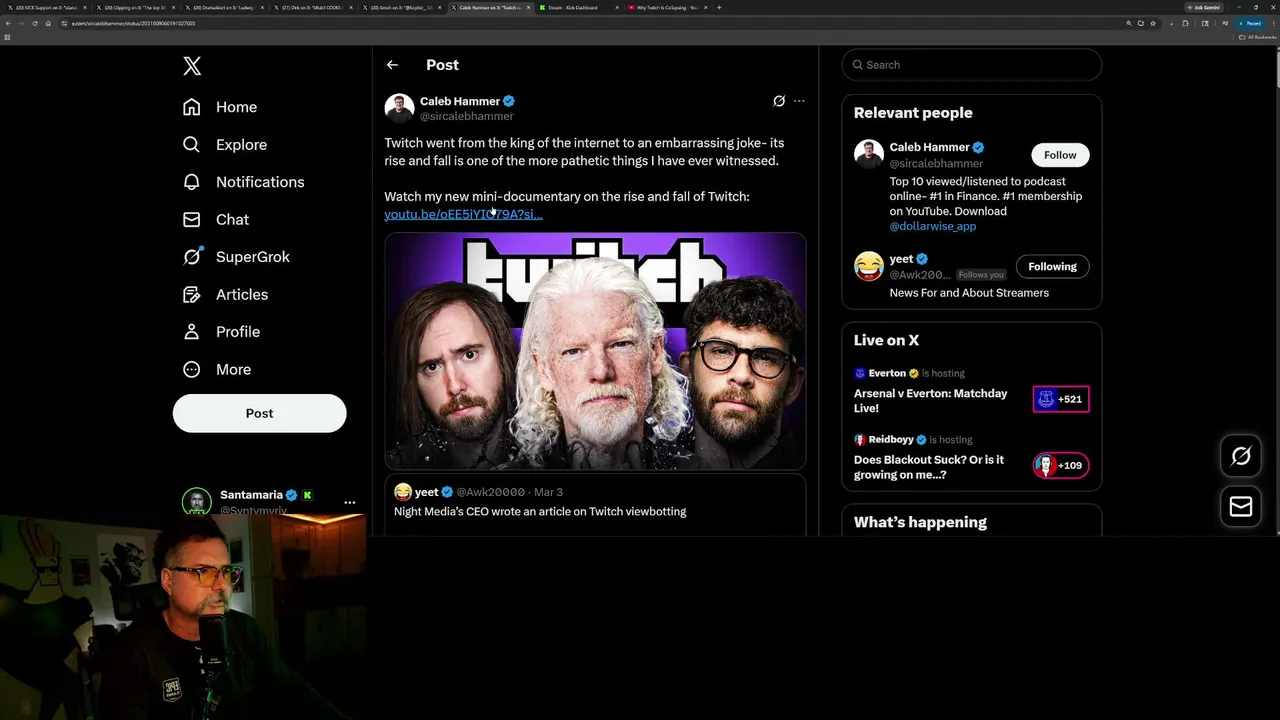Click the Home label in sidebar
The height and width of the screenshot is (720, 1280).
pyautogui.click(x=236, y=107)
